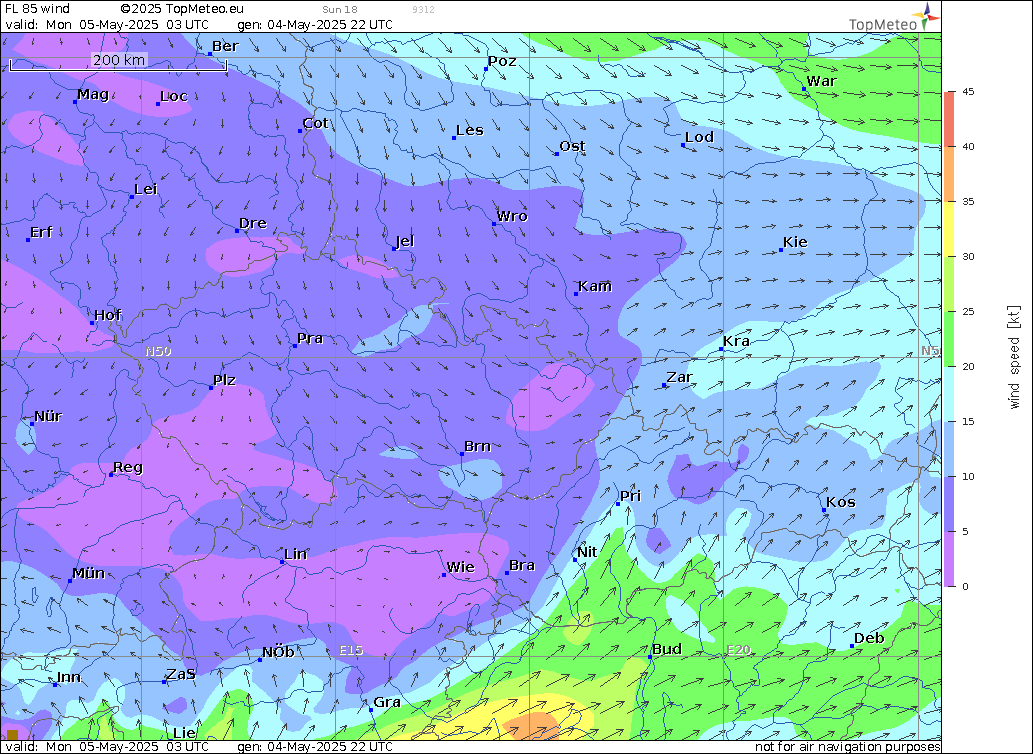Select the 'Nür' city label
The height and width of the screenshot is (754, 1033).
[x=48, y=416]
